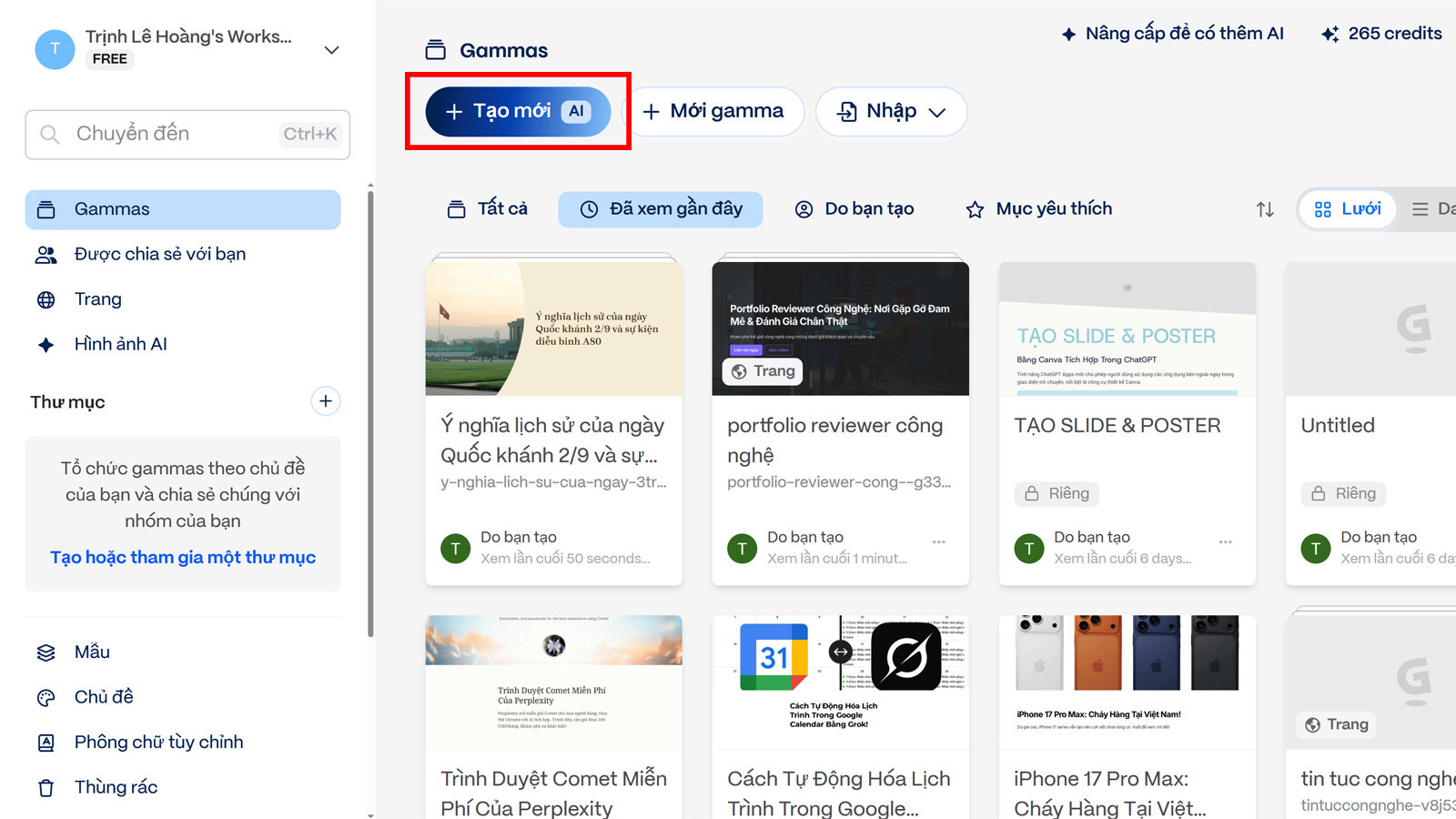
Task: Click the Tạo mới AI button
Action: [518, 112]
